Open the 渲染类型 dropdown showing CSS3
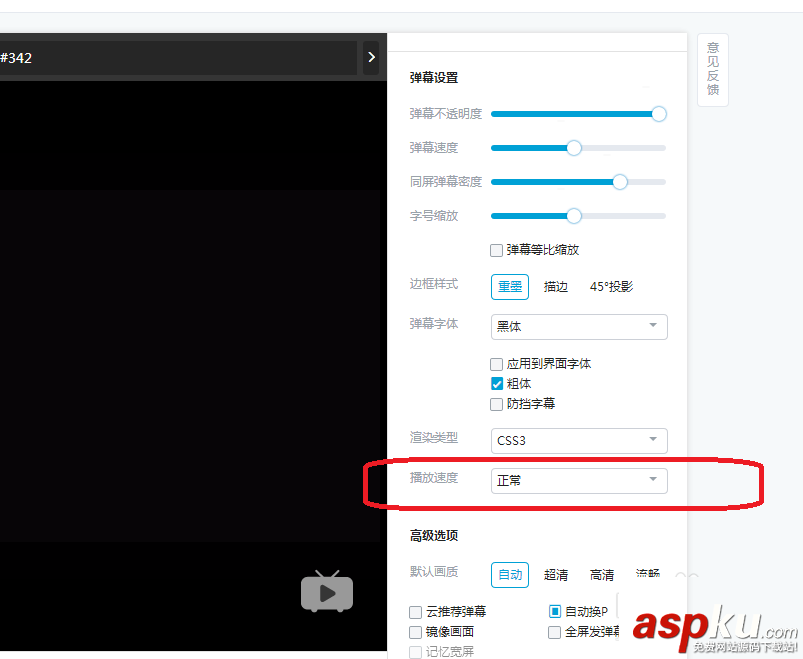This screenshot has width=803, height=659. pos(578,440)
